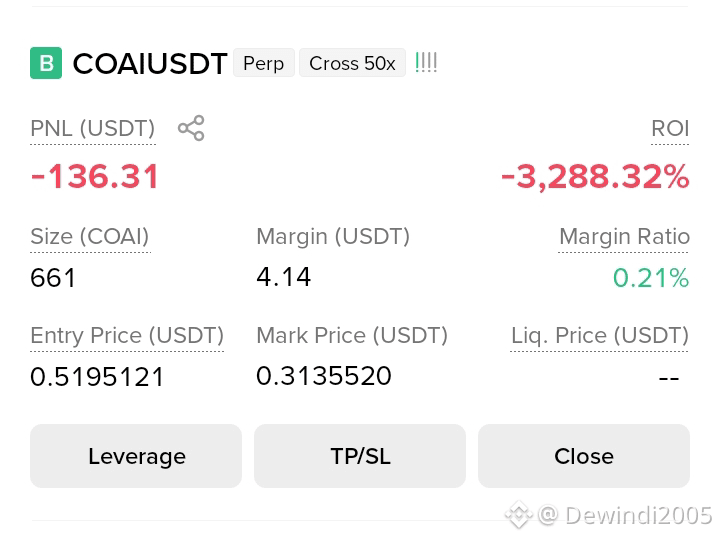Viewport: 720px width, 540px height.
Task: Open the TP/SL settings button
Action: pos(360,456)
